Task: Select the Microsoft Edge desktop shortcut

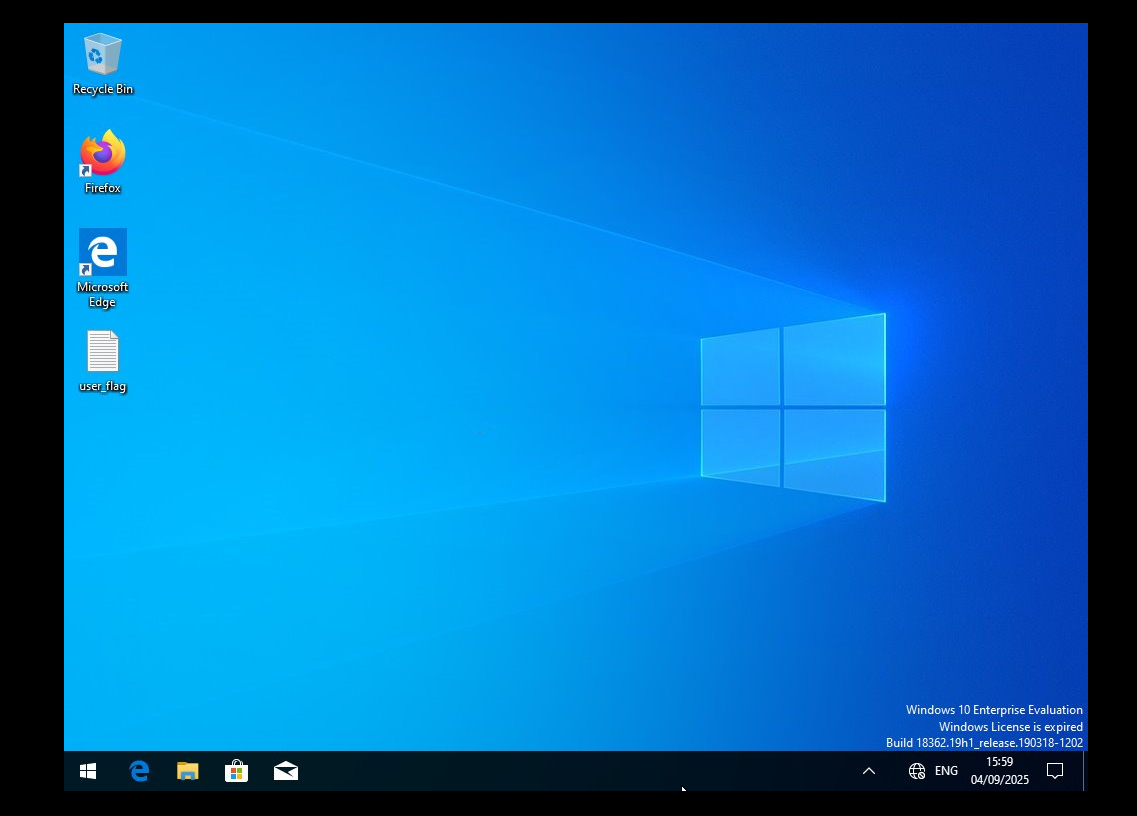Action: point(102,253)
